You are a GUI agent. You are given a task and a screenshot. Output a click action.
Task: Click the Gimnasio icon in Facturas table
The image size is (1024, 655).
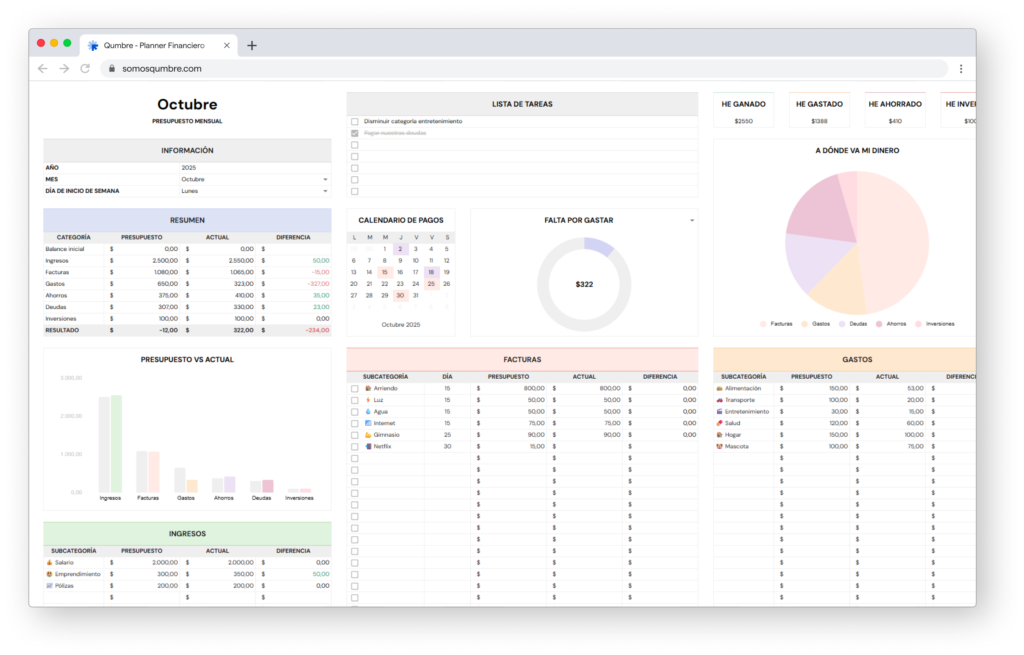368,435
